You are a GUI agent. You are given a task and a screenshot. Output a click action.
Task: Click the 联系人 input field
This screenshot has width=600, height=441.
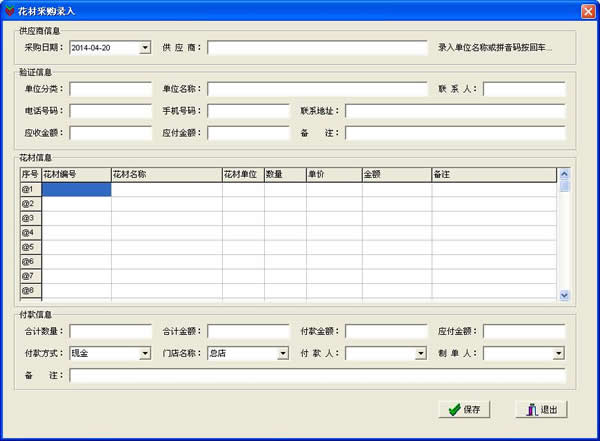(x=524, y=90)
